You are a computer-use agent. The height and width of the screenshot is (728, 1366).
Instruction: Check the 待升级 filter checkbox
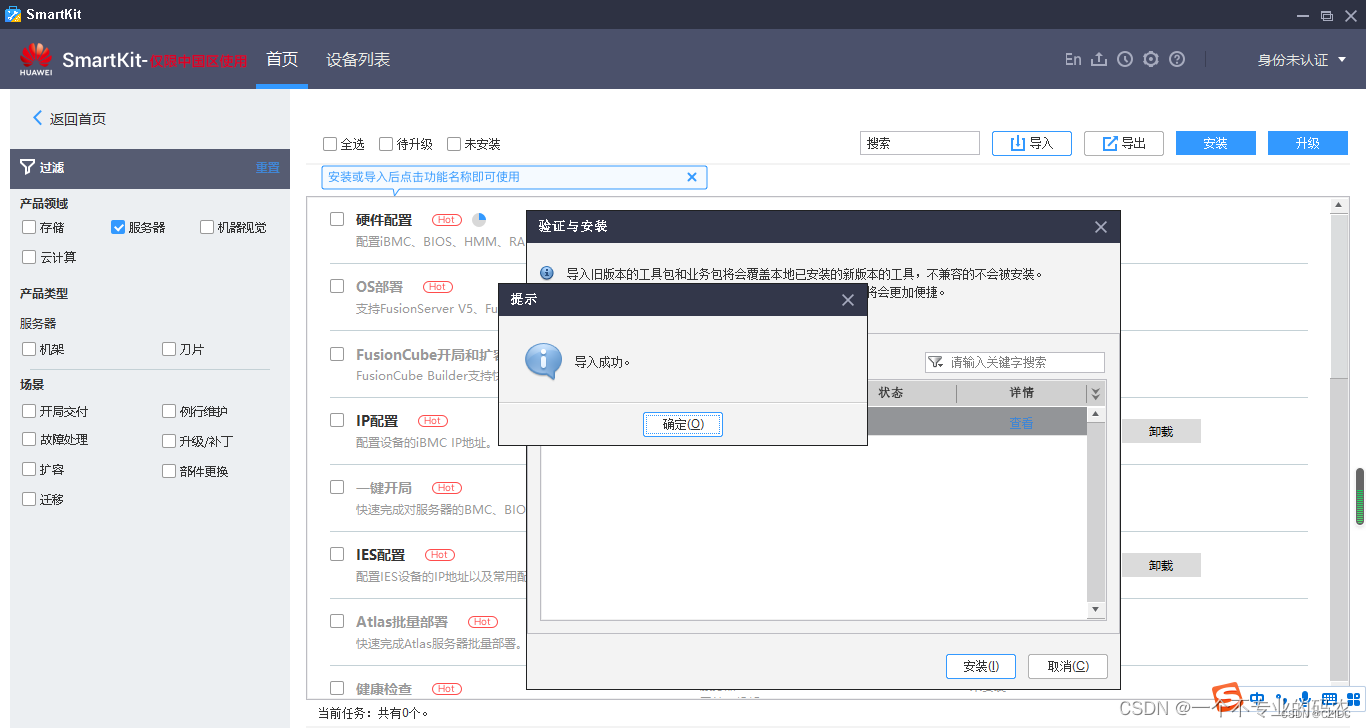tap(386, 144)
